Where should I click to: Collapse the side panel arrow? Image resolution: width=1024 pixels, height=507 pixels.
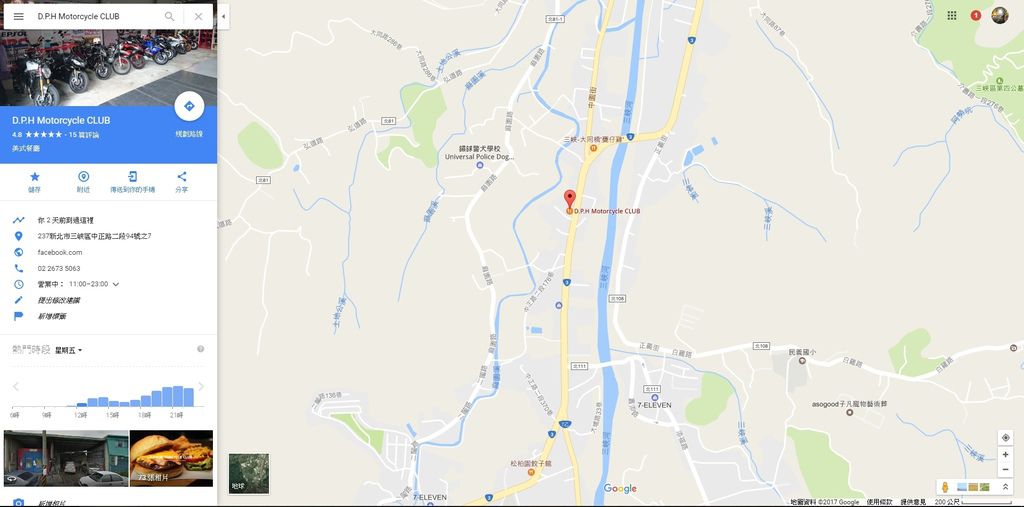click(x=224, y=16)
